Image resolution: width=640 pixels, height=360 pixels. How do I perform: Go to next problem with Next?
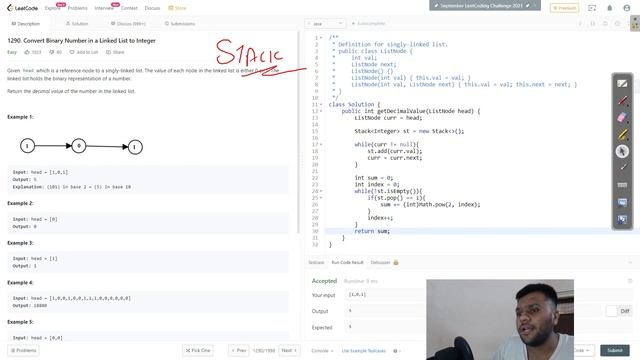pos(289,351)
